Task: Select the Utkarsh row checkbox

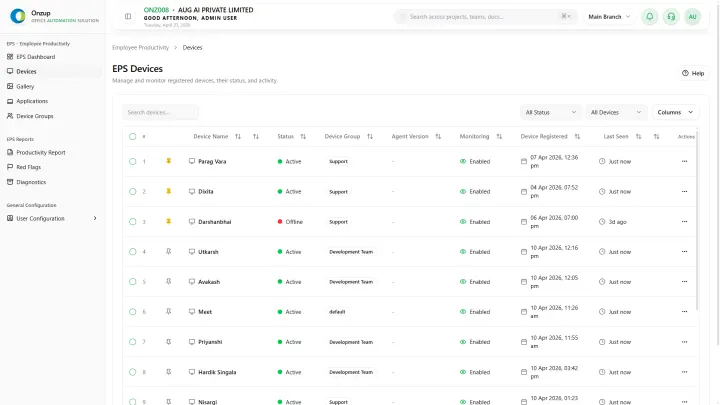Action: (x=133, y=252)
